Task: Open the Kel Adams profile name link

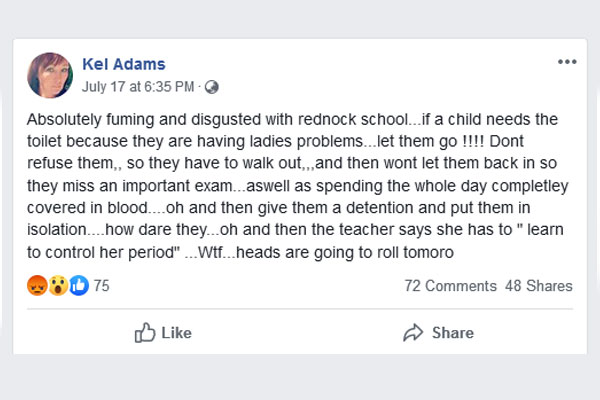Action: pos(125,64)
